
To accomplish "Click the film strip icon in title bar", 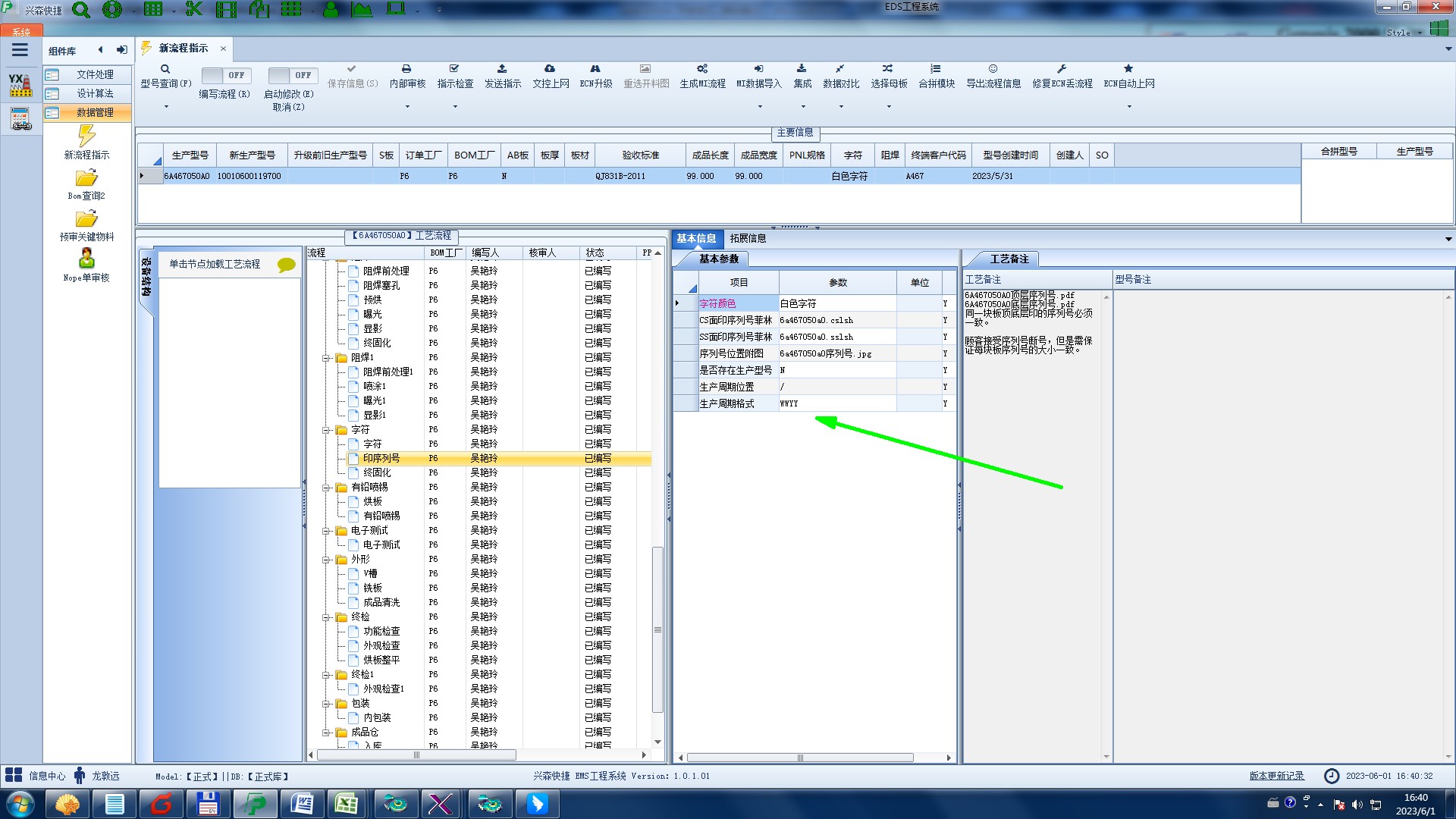I will point(226,9).
